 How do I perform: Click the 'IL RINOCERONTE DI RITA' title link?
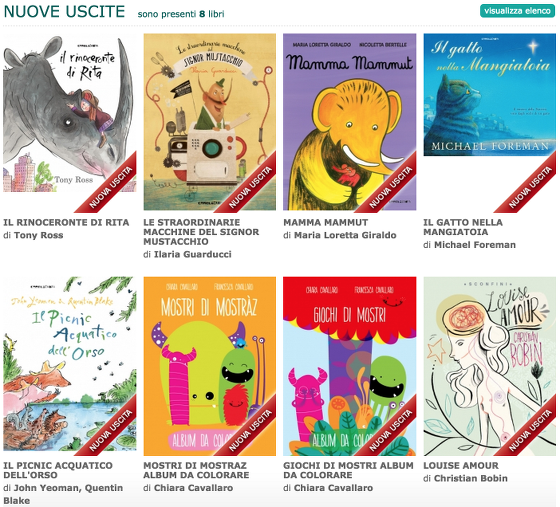click(66, 222)
